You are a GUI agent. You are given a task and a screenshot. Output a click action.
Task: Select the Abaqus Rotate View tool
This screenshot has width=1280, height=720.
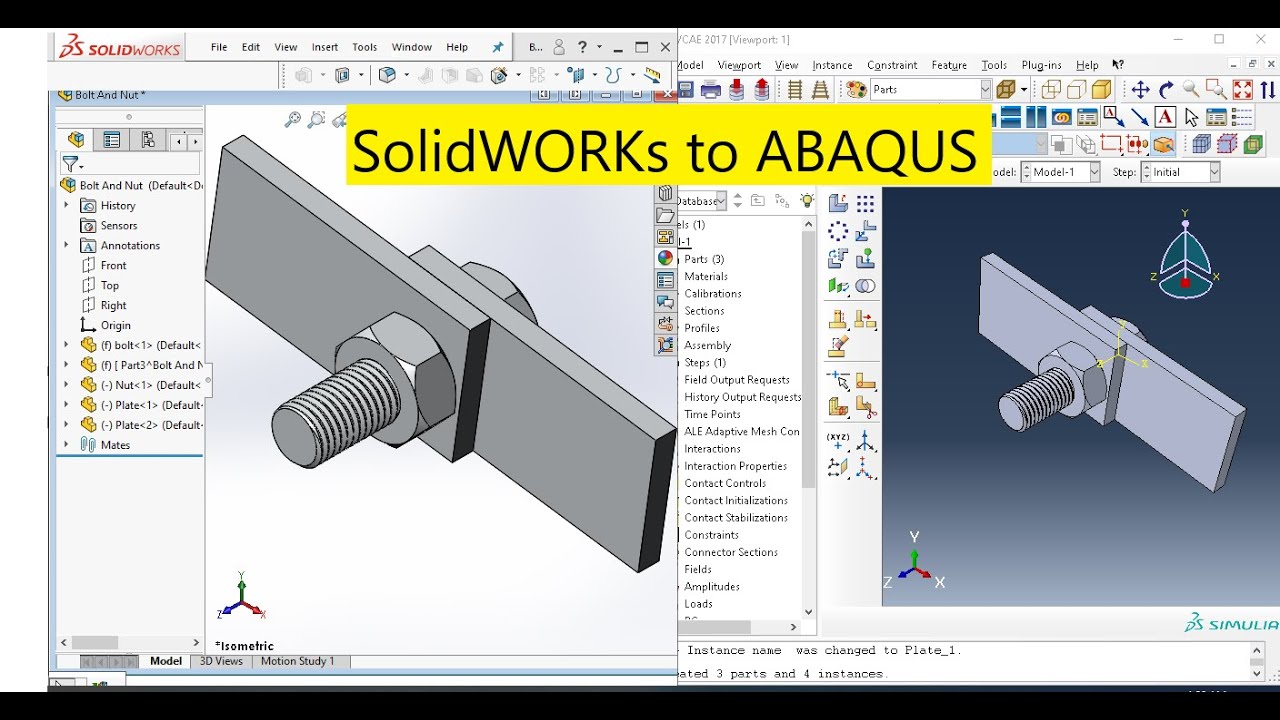(1165, 90)
